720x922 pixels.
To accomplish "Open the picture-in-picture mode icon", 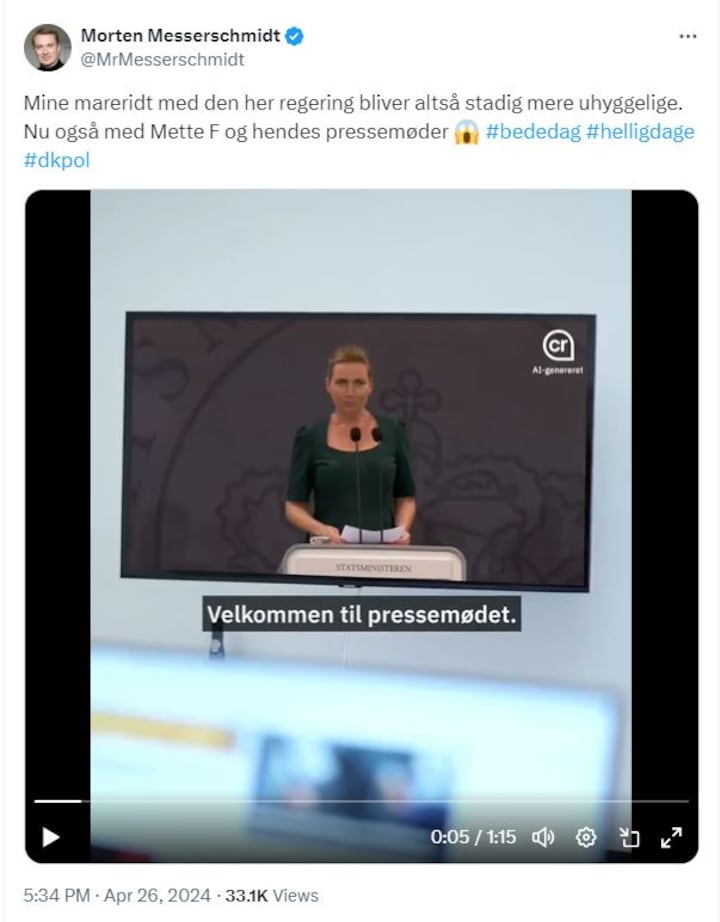I will 629,837.
